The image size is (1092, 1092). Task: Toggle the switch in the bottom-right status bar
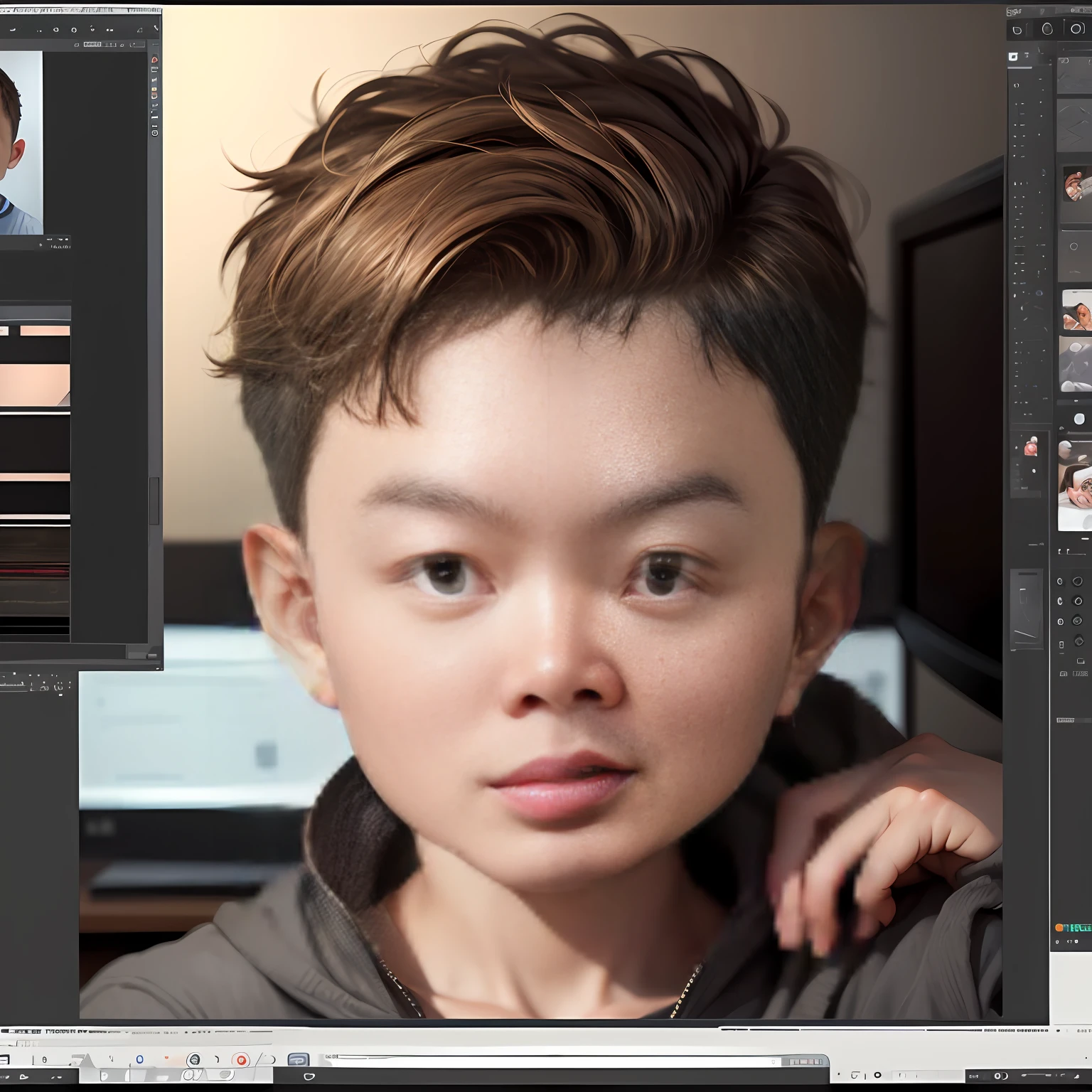pos(1000,1076)
